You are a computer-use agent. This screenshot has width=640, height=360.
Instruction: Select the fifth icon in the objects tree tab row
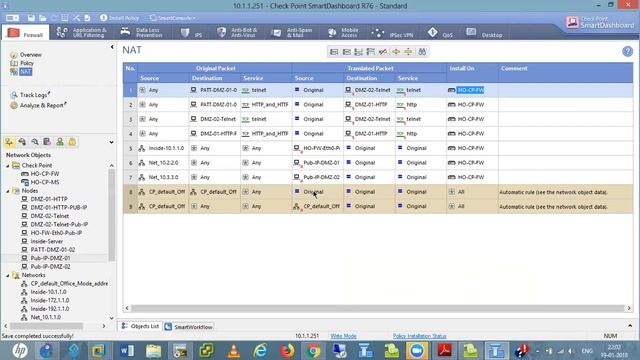60,142
